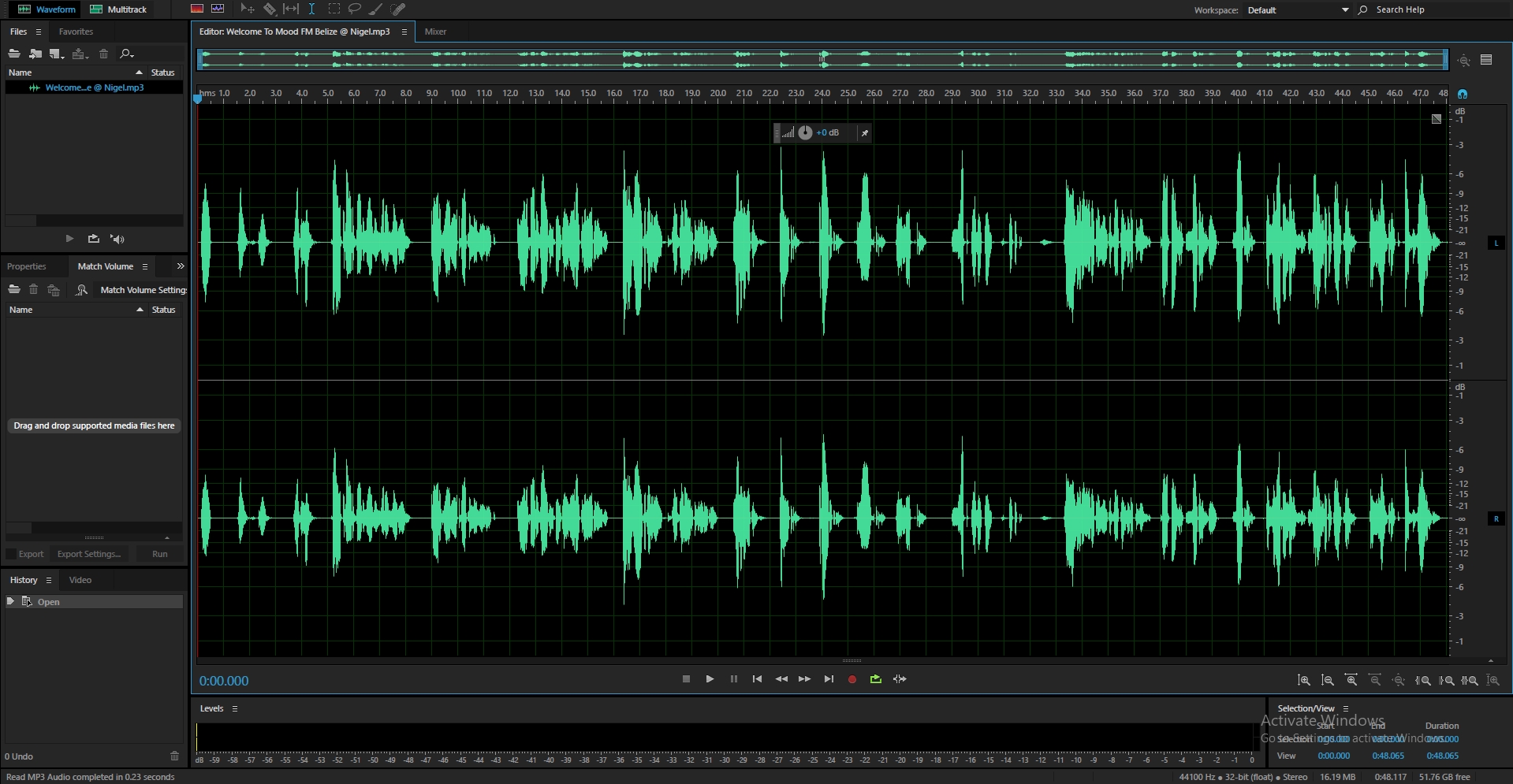This screenshot has width=1513, height=784.
Task: Select the Spot Healing Brush tool
Action: pyautogui.click(x=398, y=9)
